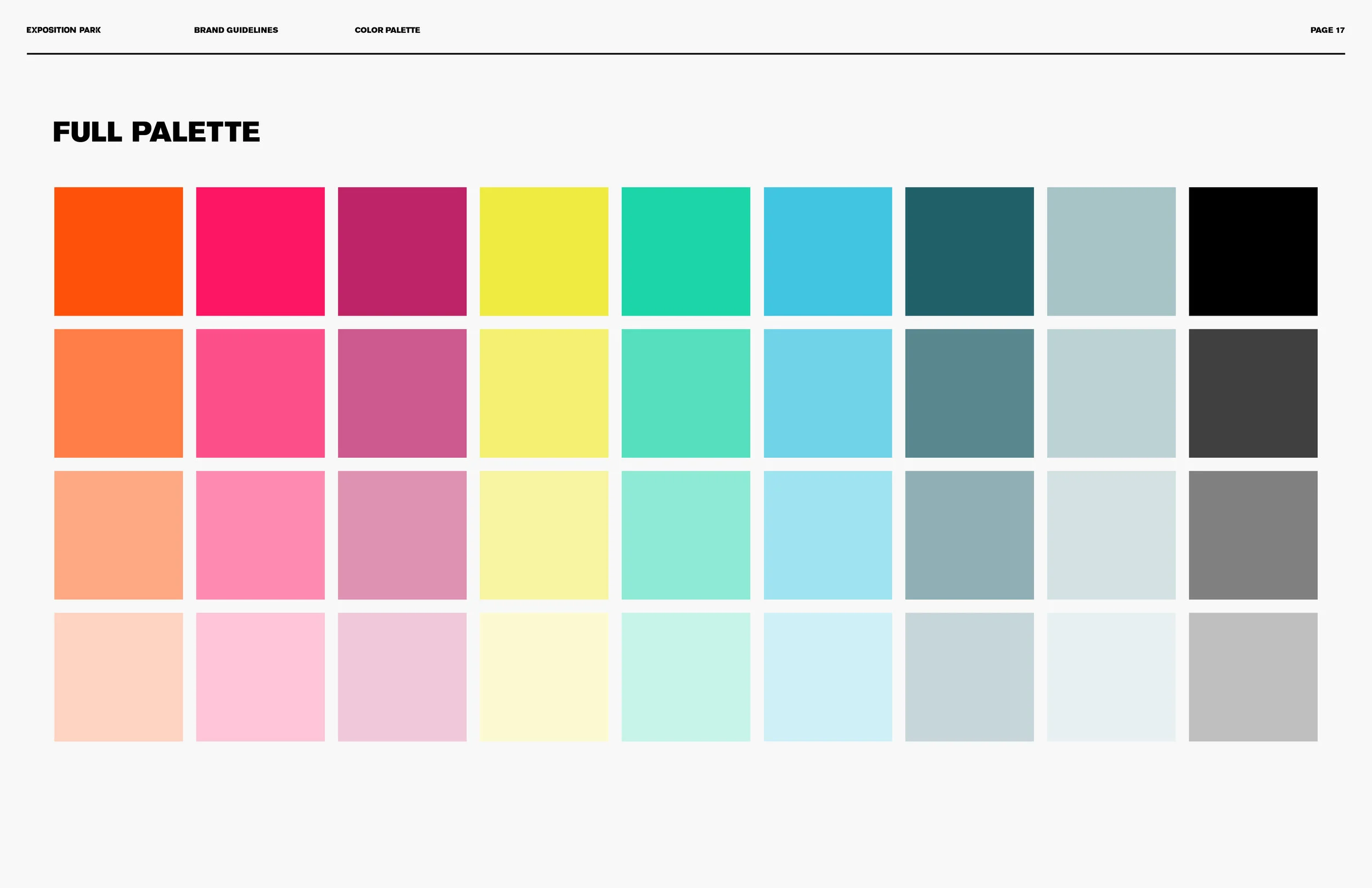Select the hot pink top-row swatch
This screenshot has height=888, width=1372.
(260, 251)
